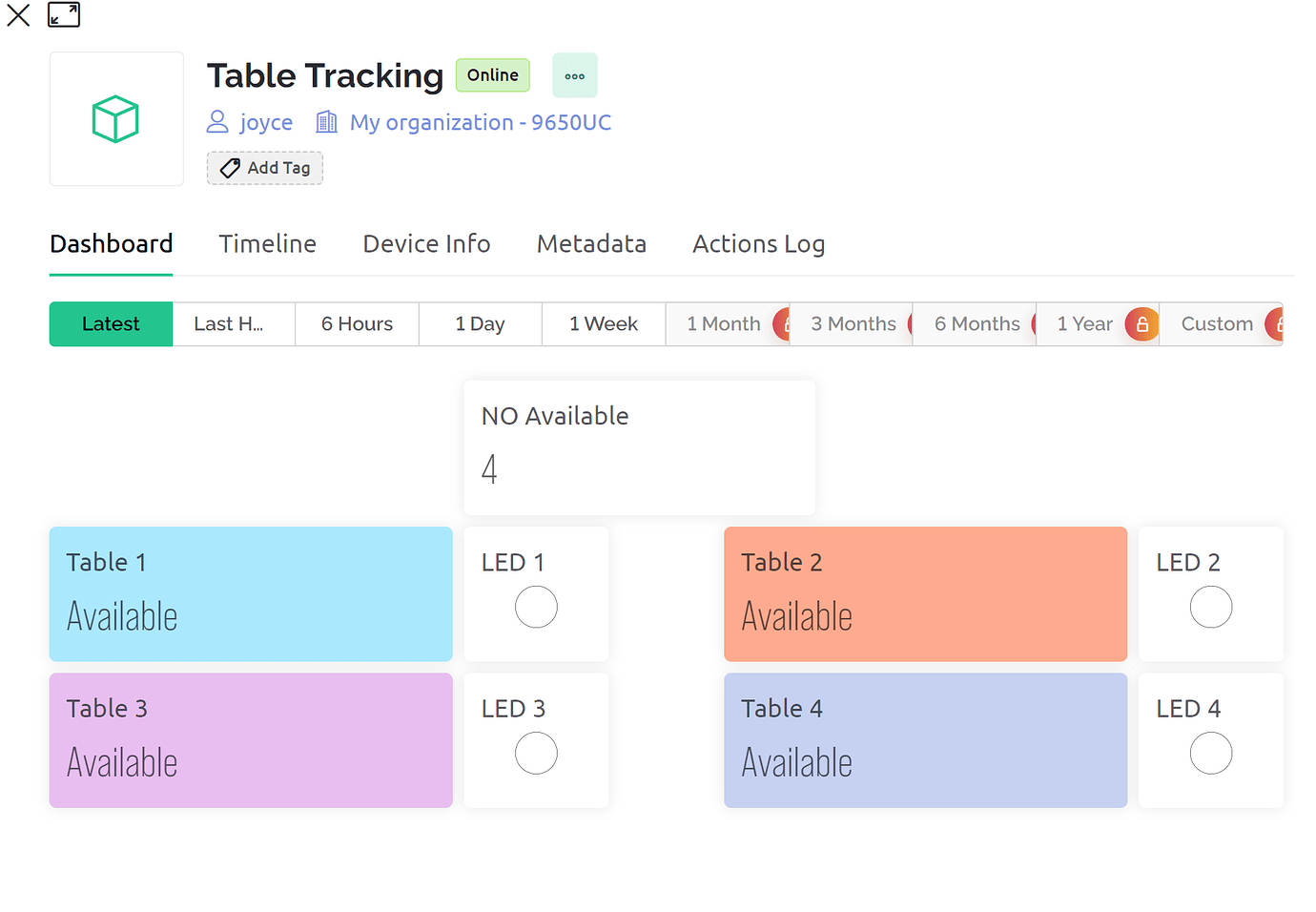The height and width of the screenshot is (912, 1316).
Task: Click the X close icon
Action: [x=18, y=15]
